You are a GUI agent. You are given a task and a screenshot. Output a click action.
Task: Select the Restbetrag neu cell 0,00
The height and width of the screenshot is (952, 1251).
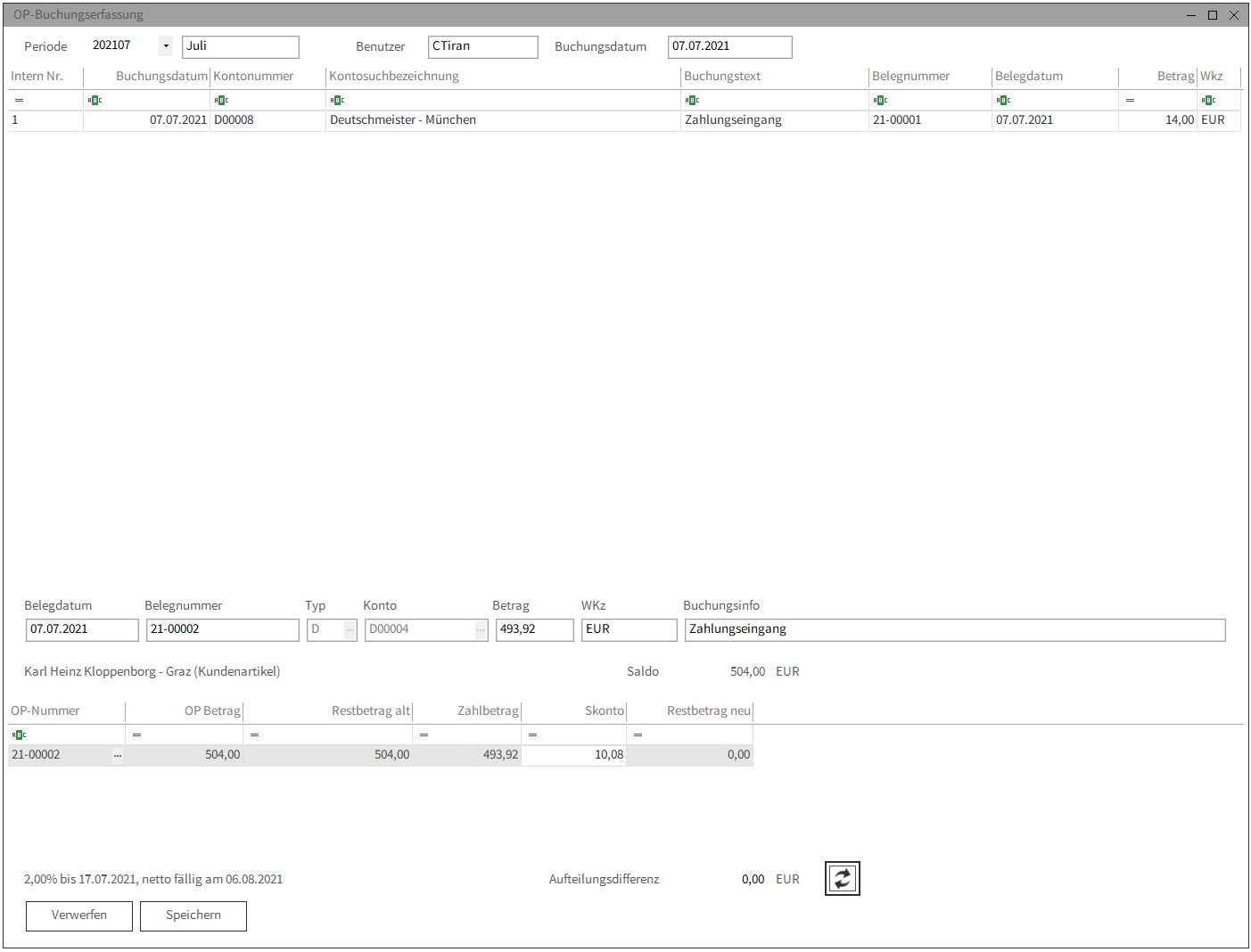(x=689, y=755)
